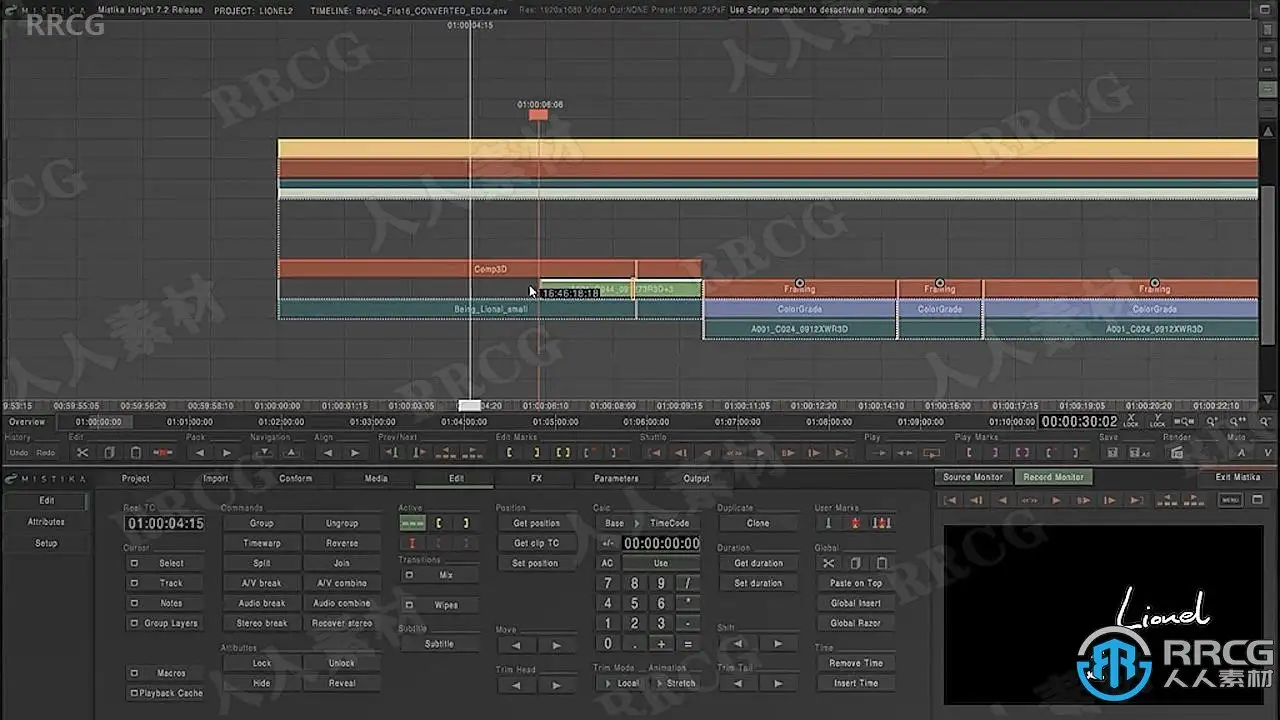
Task: Click the Move right arrow icon
Action: pos(557,646)
